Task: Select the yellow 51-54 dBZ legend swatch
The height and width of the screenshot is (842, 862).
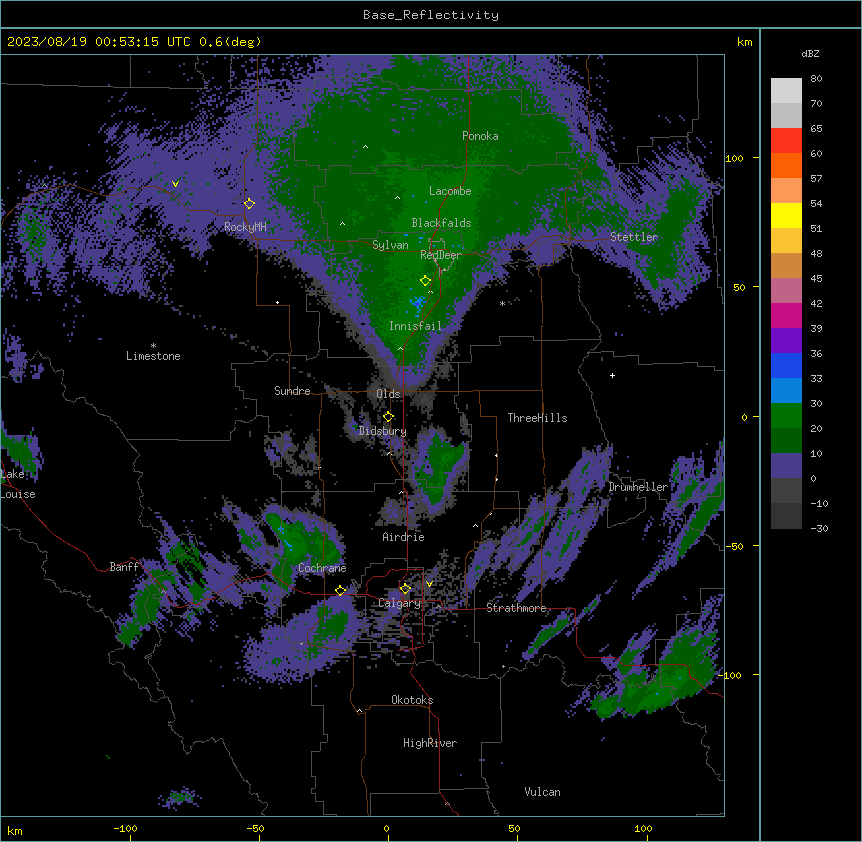Action: click(786, 215)
